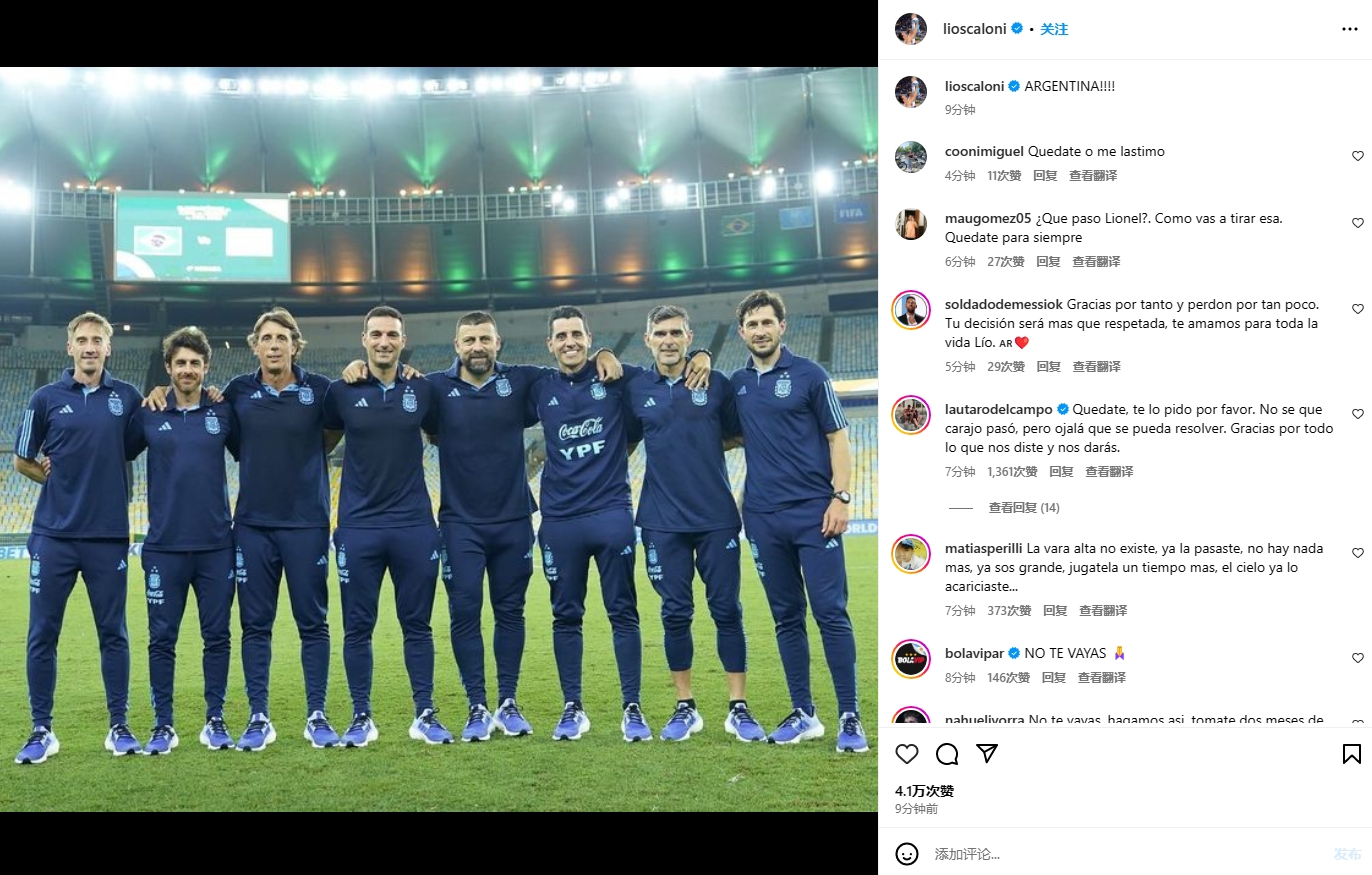This screenshot has width=1372, height=875.
Task: Open emoji picker in comment box
Action: 907,854
